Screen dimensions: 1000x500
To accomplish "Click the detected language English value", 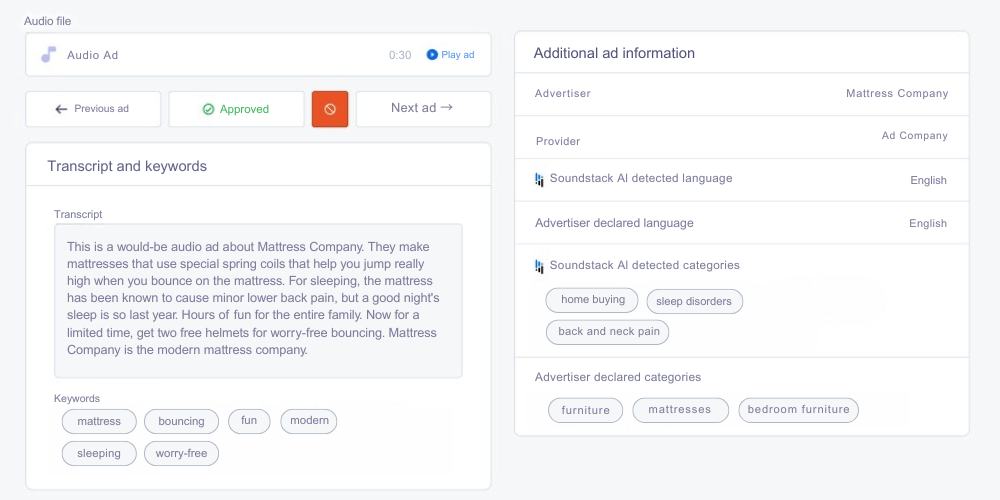I will coord(928,180).
